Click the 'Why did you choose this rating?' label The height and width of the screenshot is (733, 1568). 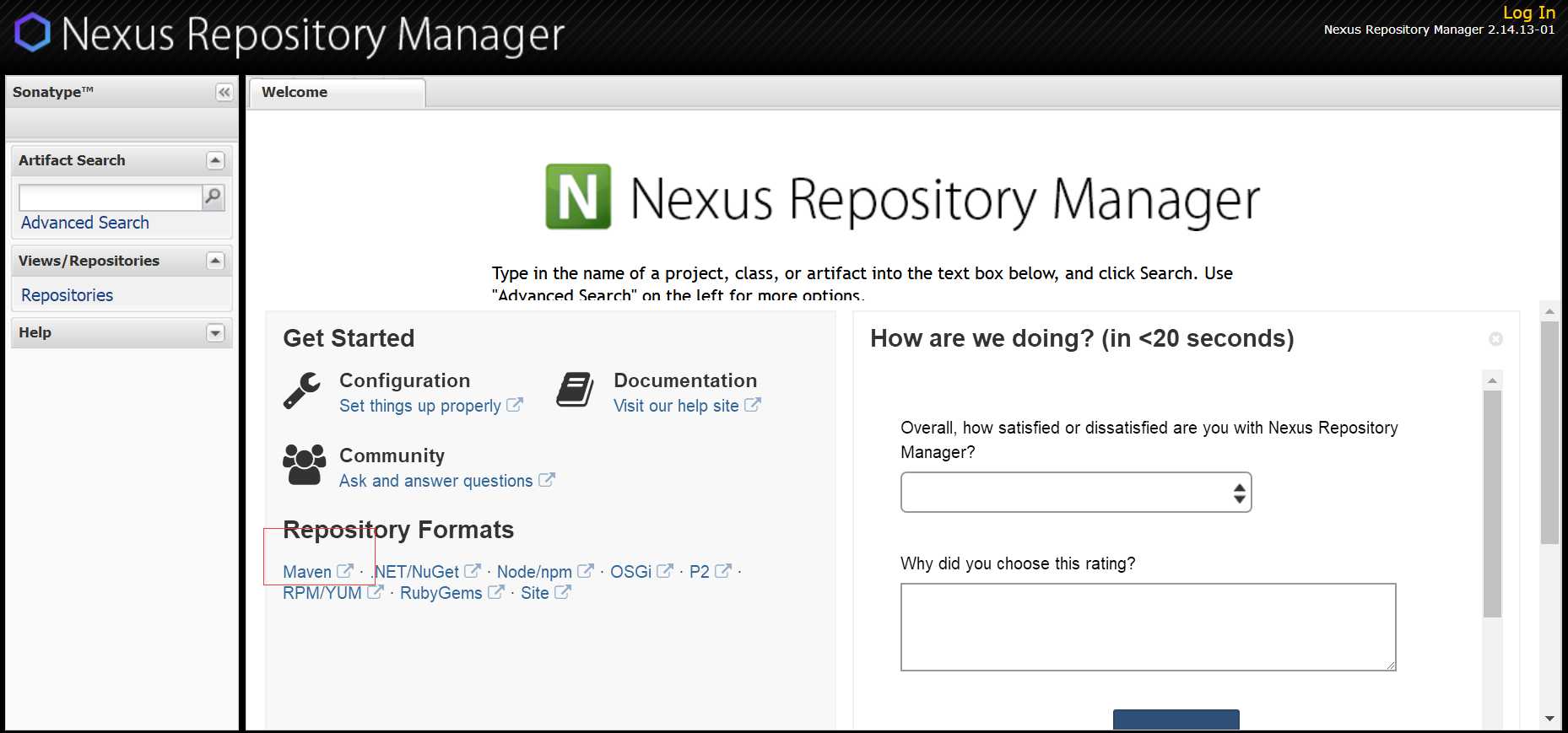point(1018,563)
